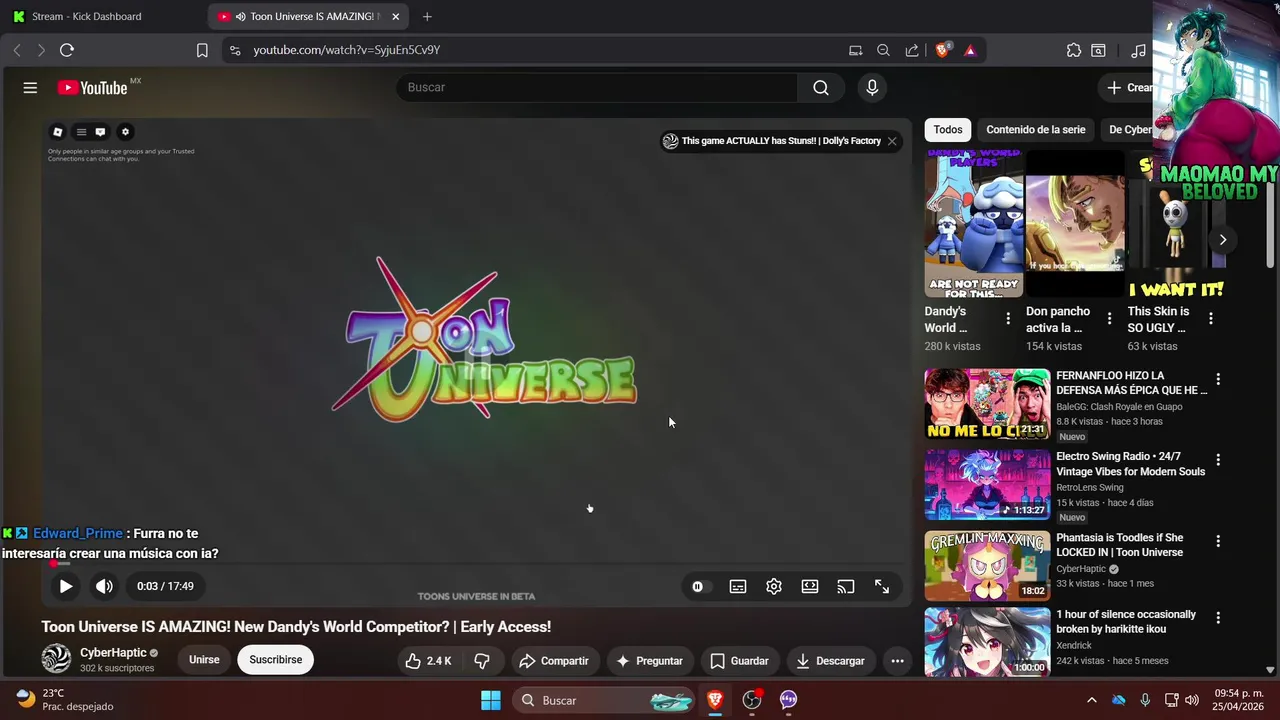Cast the video to a TV
This screenshot has width=1280, height=720.
click(846, 587)
